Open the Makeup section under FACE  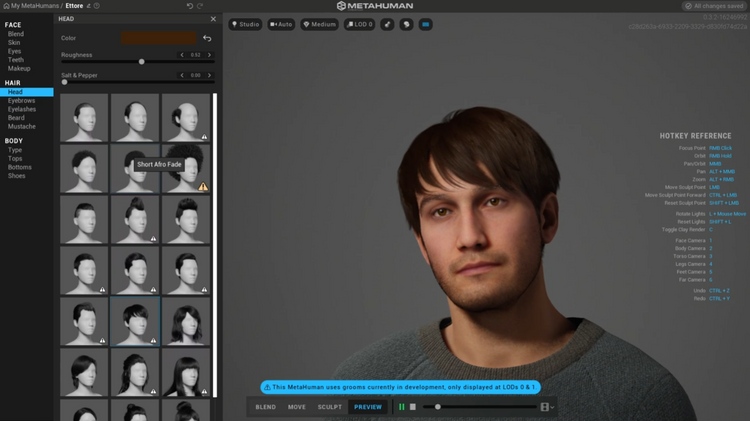pyautogui.click(x=19, y=68)
